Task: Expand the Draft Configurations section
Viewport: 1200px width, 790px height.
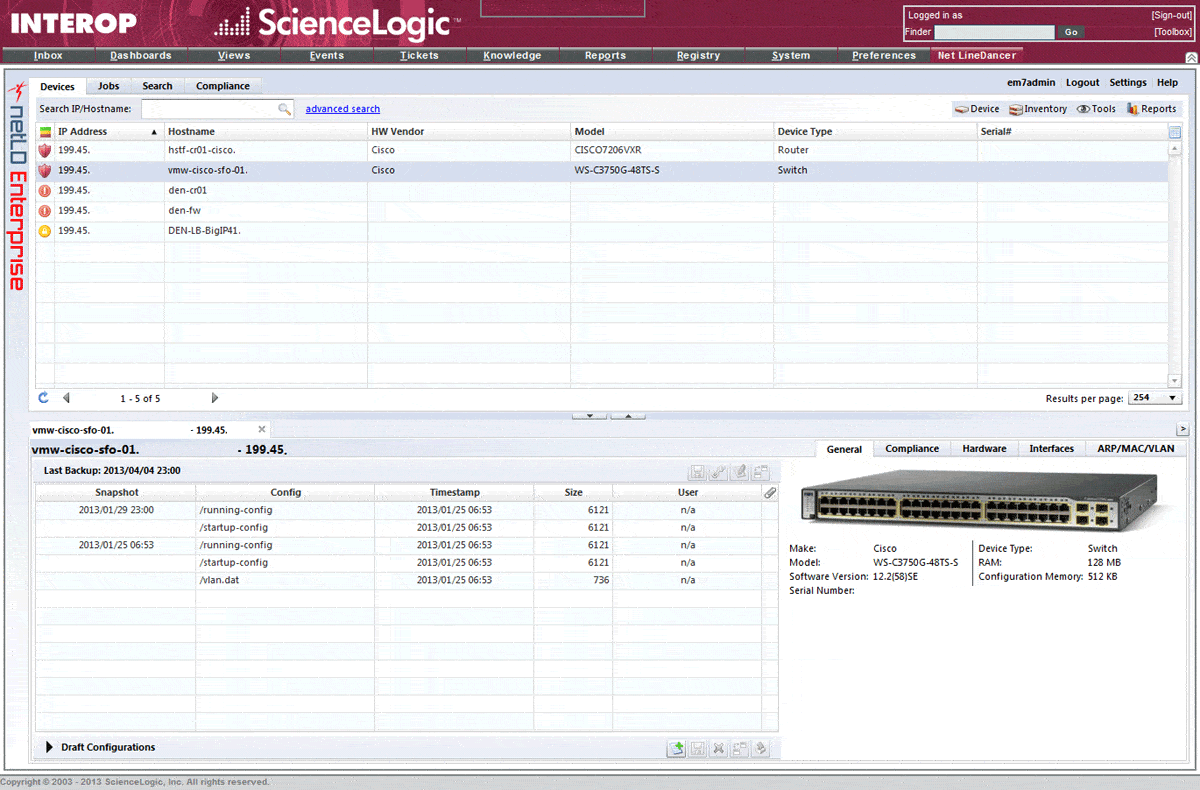Action: coord(49,747)
